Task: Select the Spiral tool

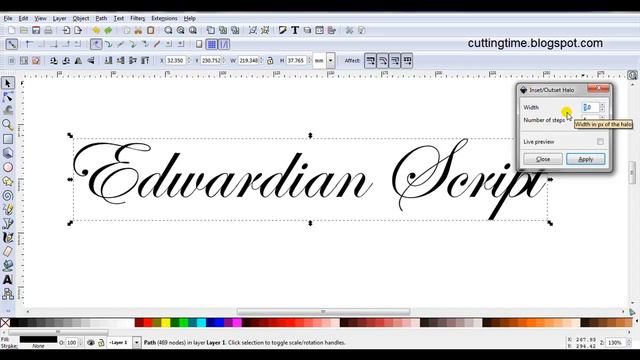Action: pos(8,196)
